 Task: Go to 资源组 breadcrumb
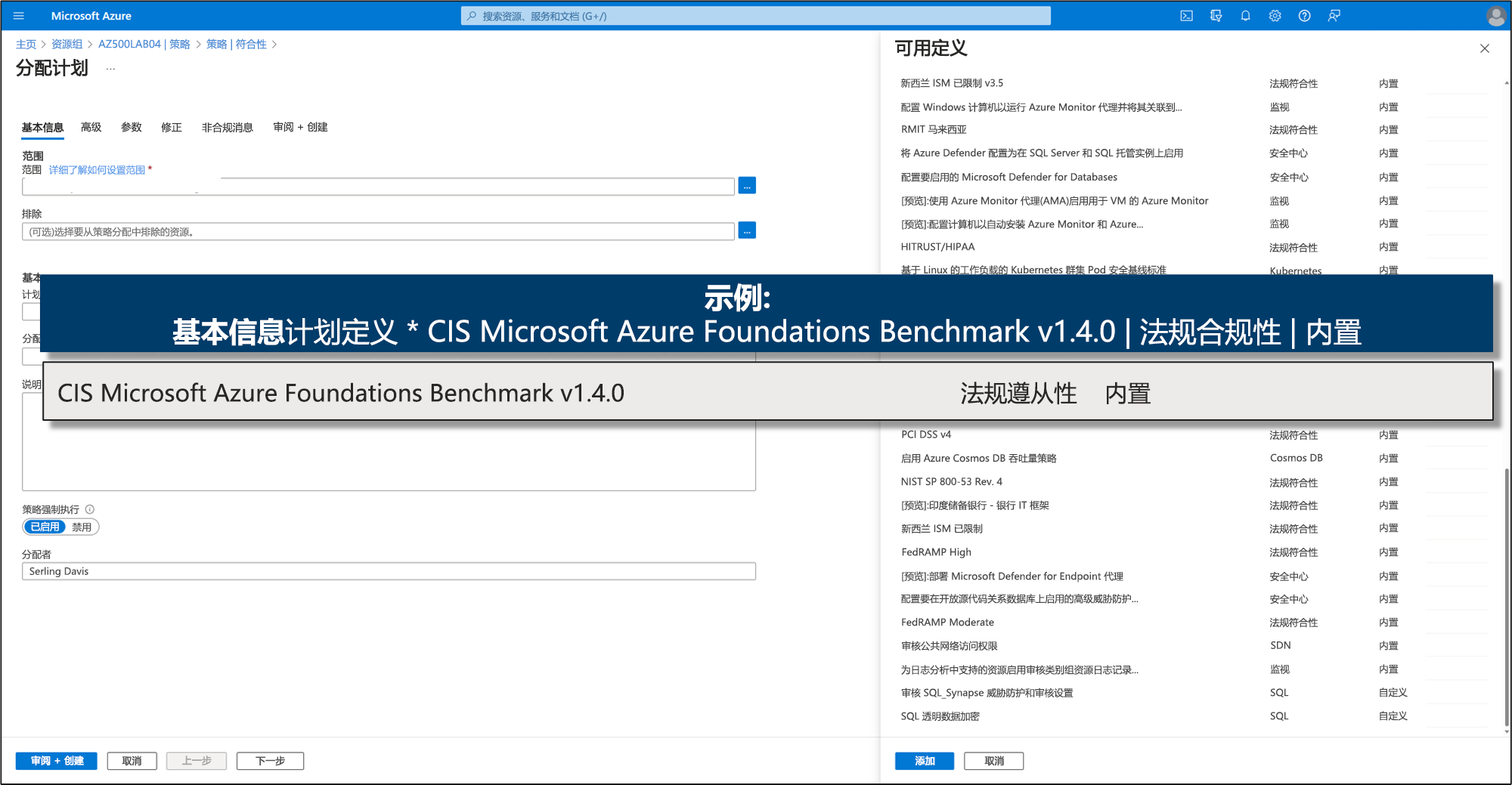[x=67, y=45]
